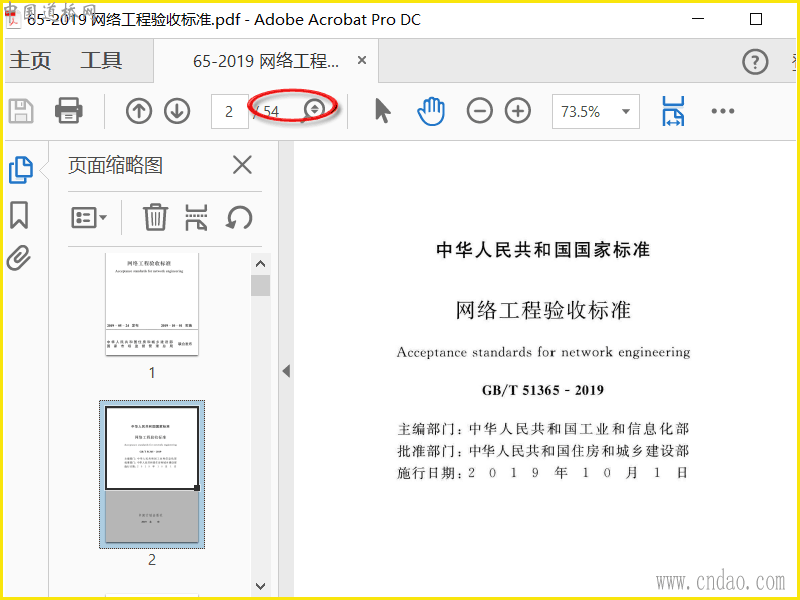This screenshot has height=600, width=800.
Task: Rotate pages with the rotate icon
Action: 239,217
